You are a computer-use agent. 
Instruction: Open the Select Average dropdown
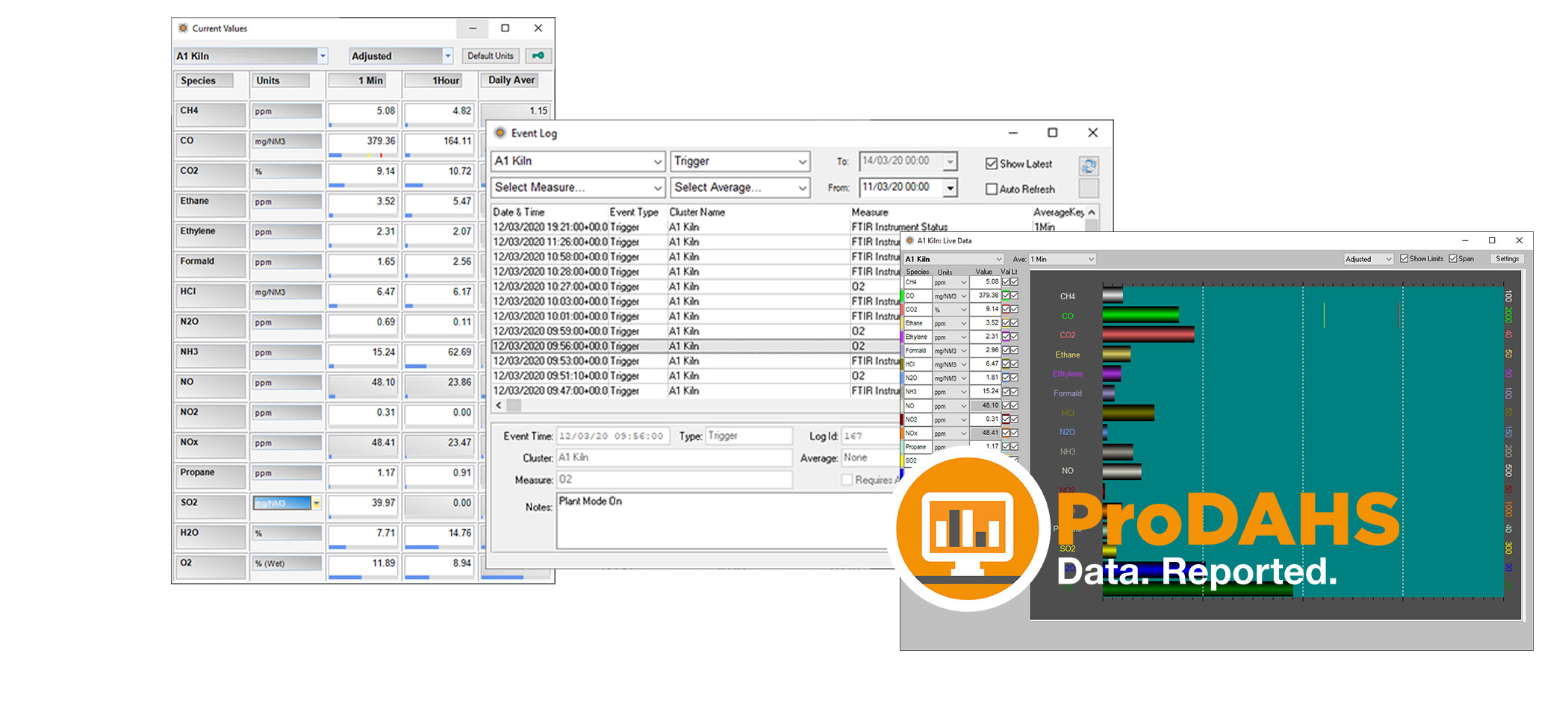pyautogui.click(x=802, y=187)
